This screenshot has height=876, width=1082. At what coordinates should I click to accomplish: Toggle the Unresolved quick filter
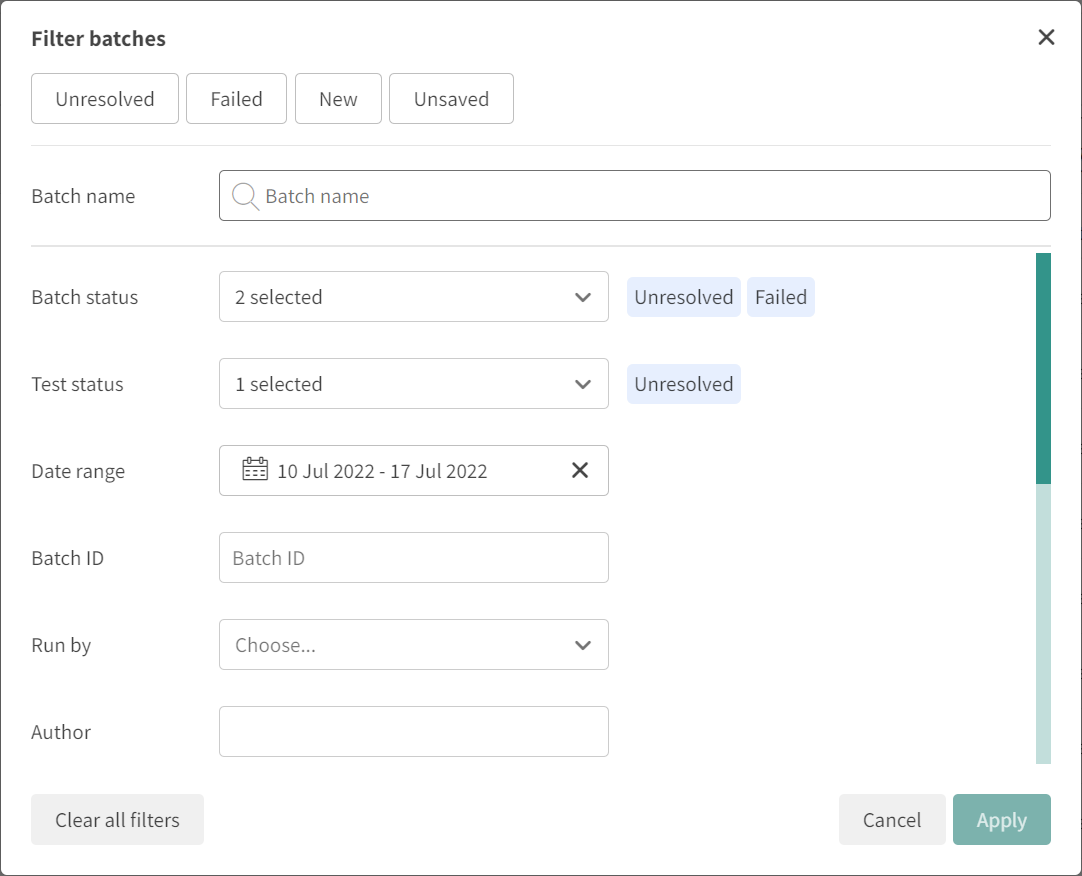(105, 99)
